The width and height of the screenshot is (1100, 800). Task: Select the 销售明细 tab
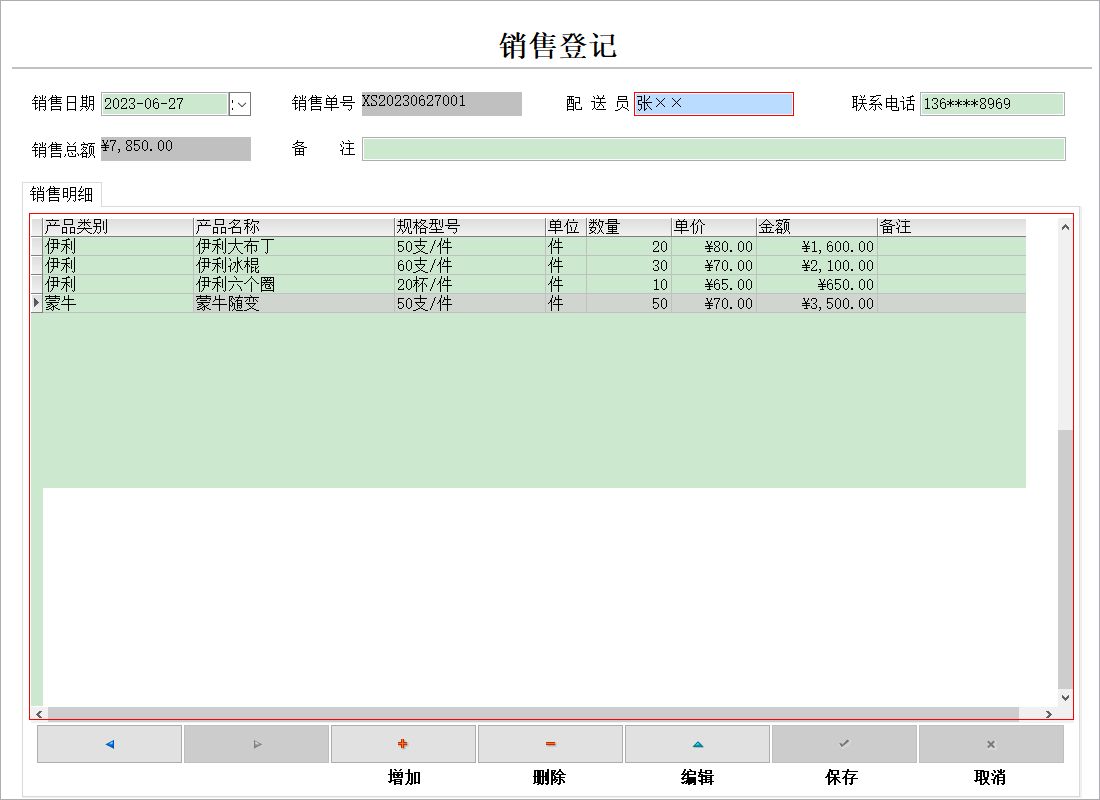(62, 194)
